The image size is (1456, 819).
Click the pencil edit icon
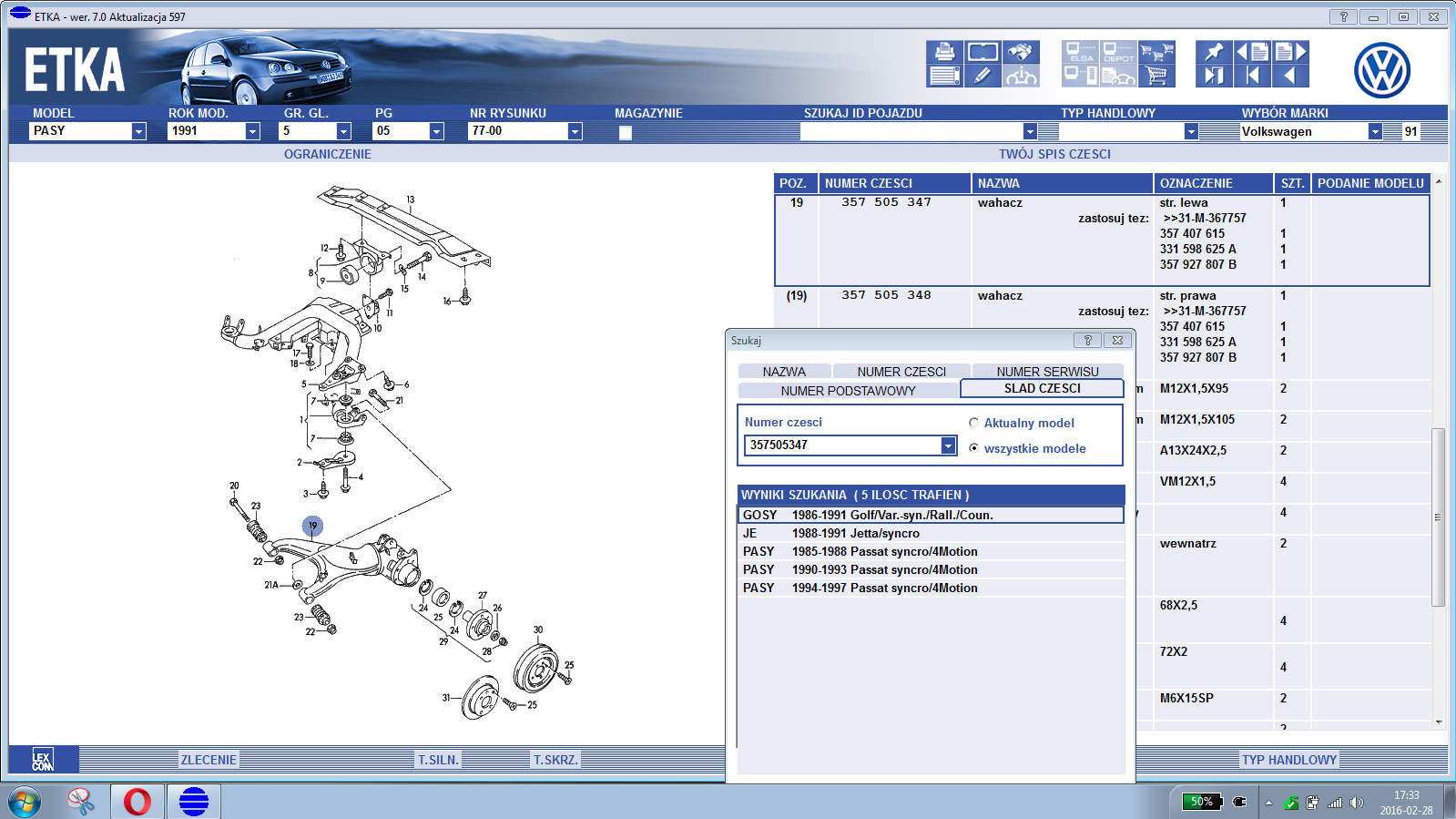pyautogui.click(x=983, y=76)
